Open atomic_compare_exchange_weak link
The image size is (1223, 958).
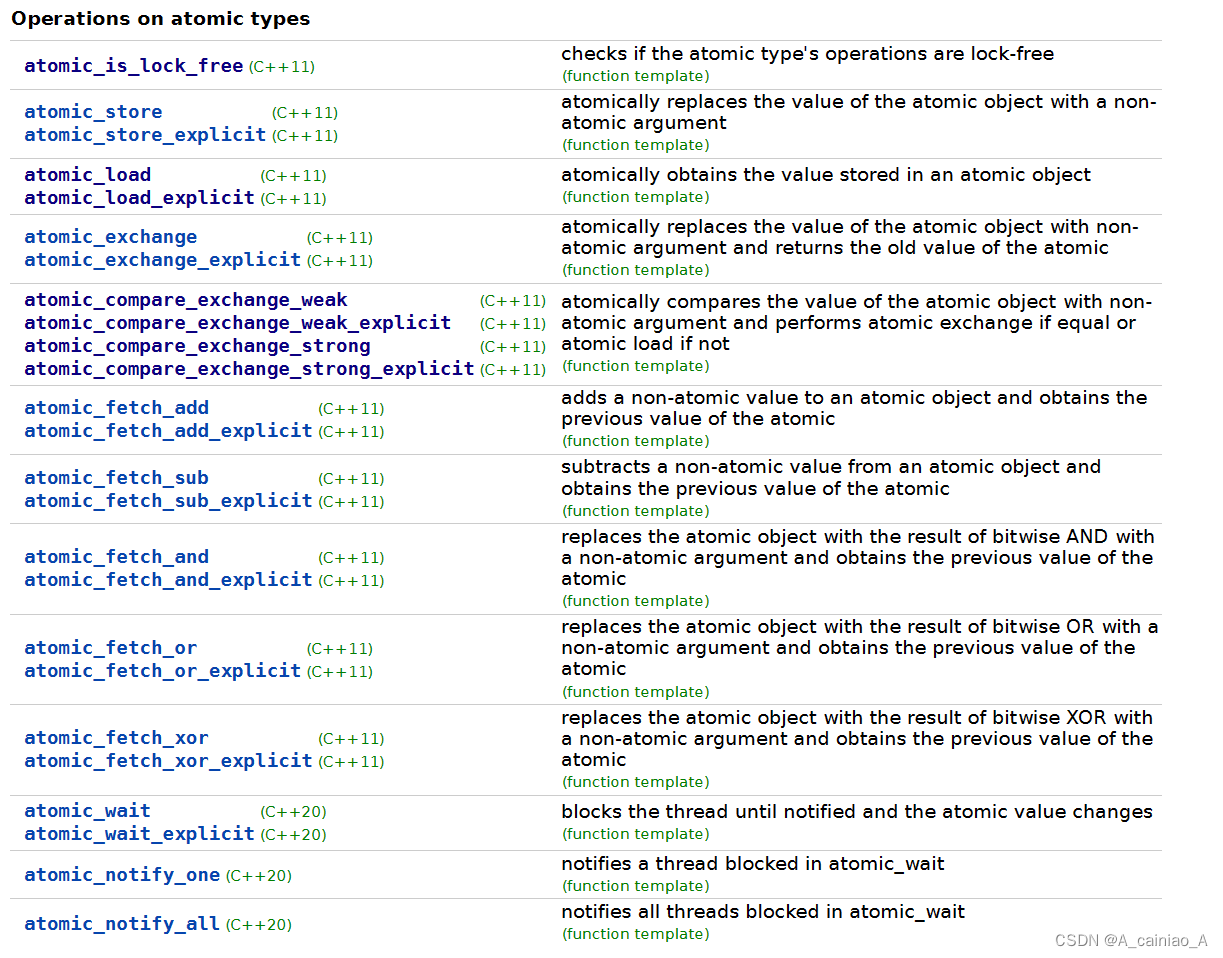[x=186, y=300]
